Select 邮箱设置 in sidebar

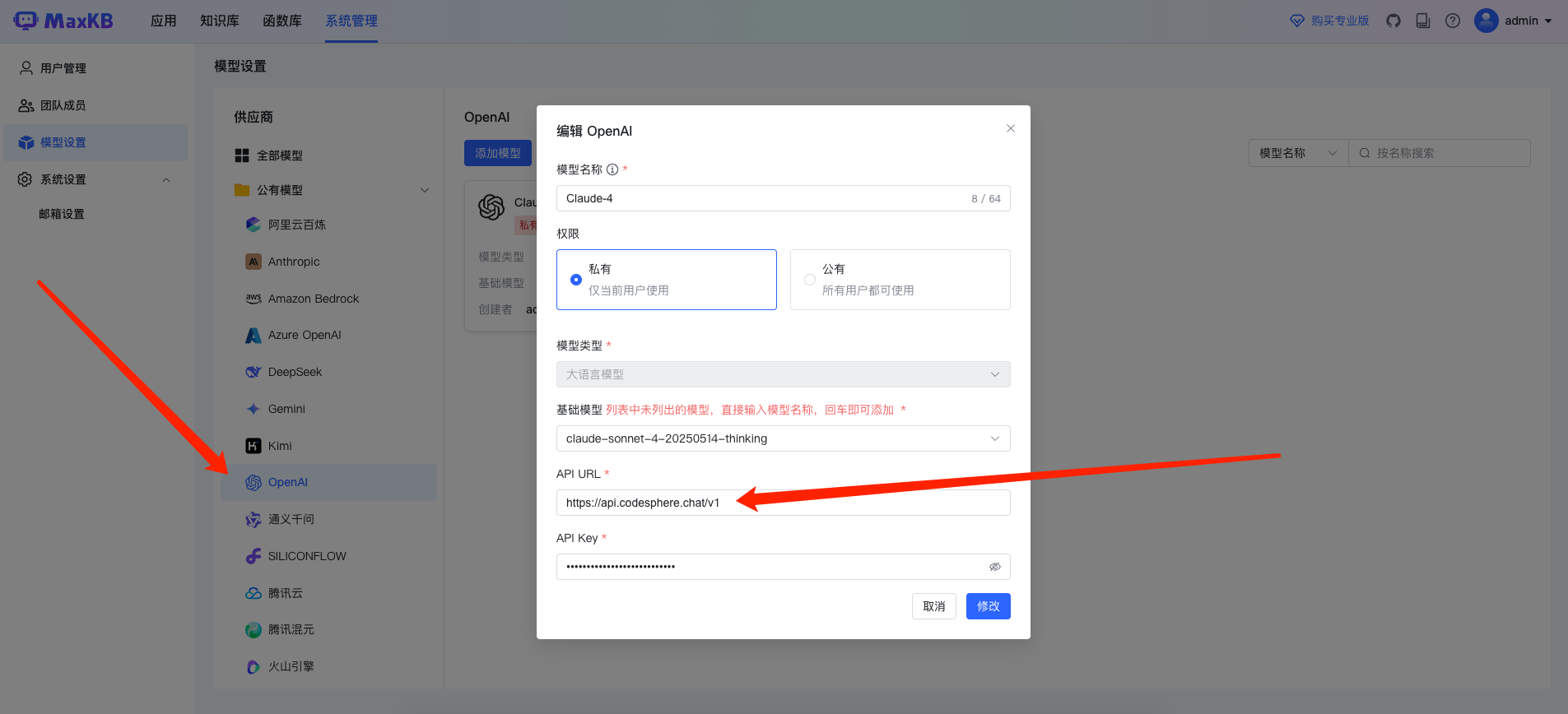click(x=62, y=214)
